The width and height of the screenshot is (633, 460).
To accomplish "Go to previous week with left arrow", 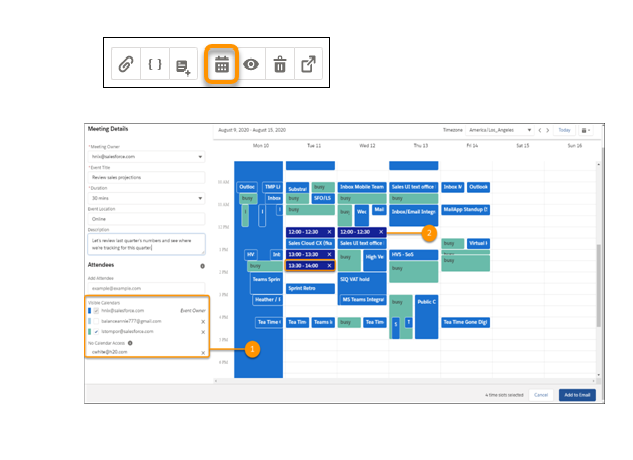I will pos(540,130).
